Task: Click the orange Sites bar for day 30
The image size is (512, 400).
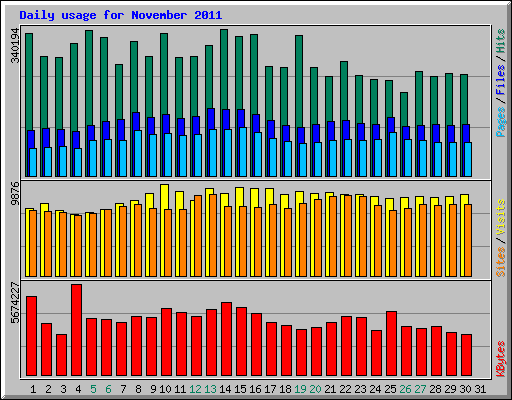Action: click(468, 240)
